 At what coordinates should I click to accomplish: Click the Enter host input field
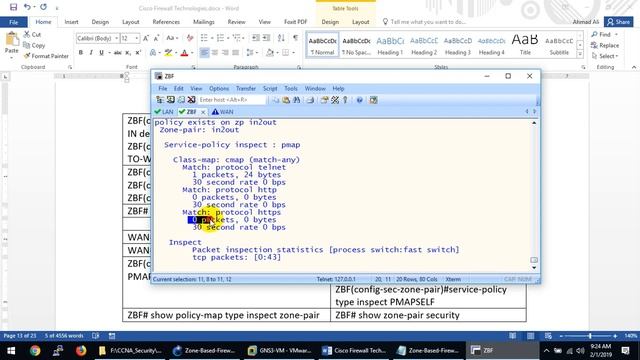[x=231, y=100]
